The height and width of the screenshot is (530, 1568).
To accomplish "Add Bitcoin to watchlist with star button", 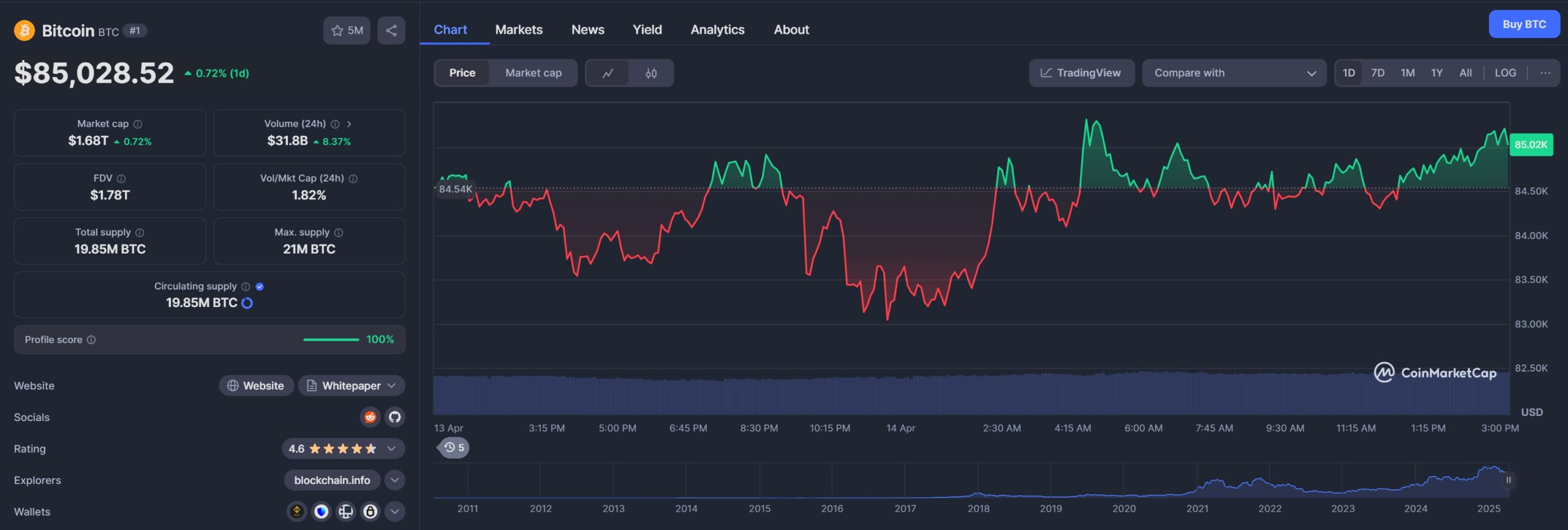I will (347, 31).
